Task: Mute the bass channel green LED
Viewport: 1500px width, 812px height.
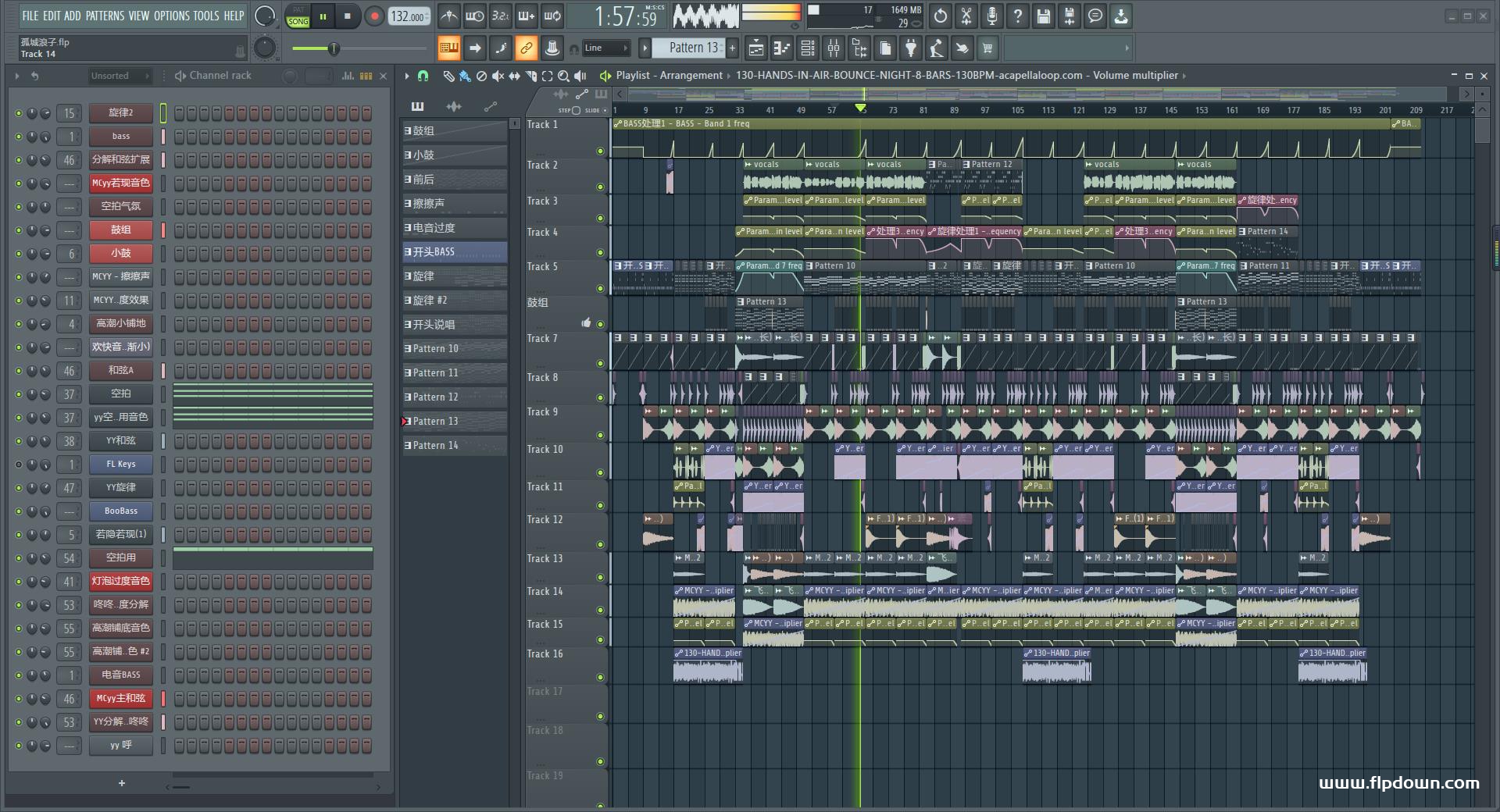Action: point(19,137)
